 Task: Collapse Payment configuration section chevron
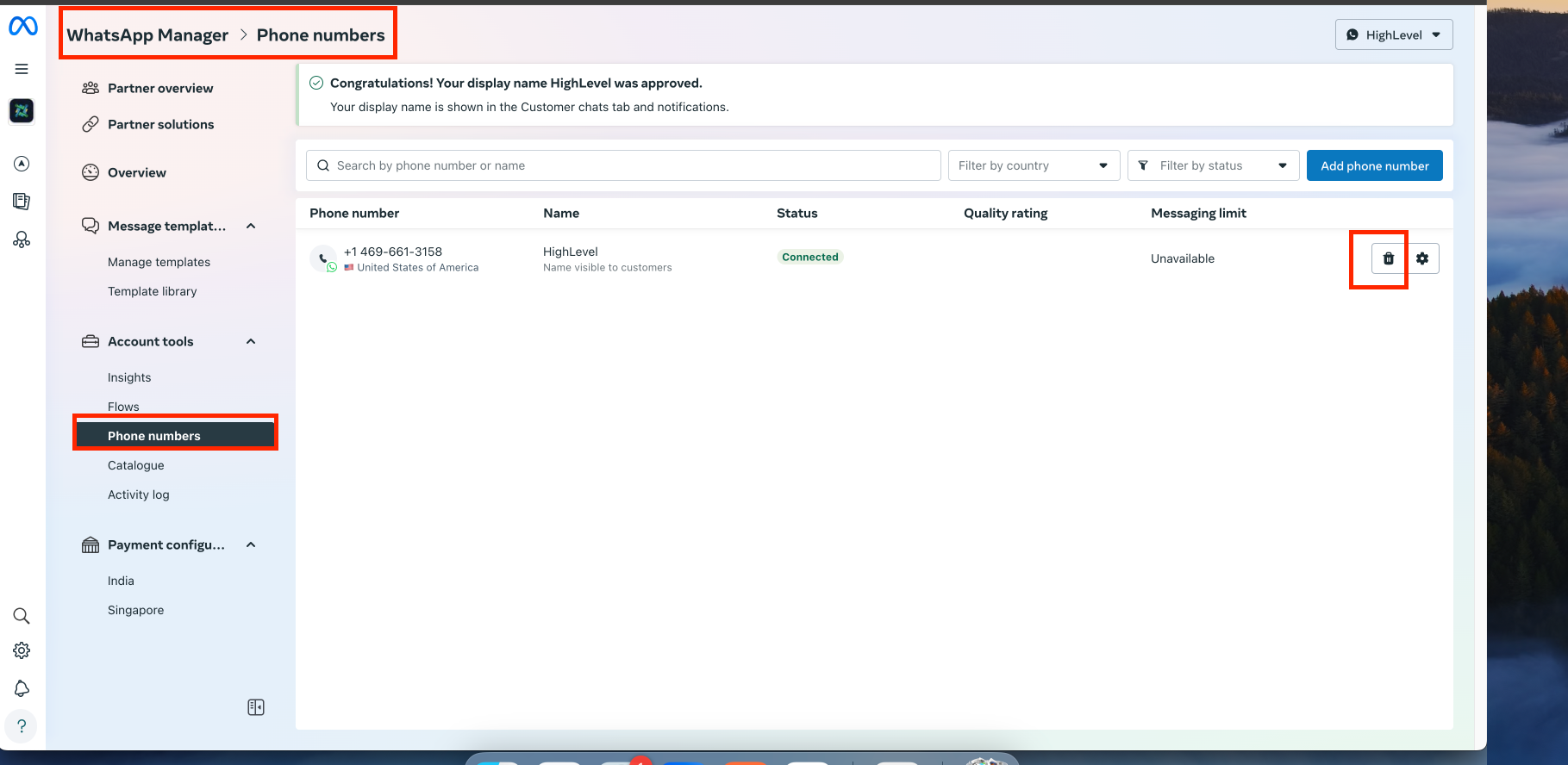pyautogui.click(x=251, y=544)
